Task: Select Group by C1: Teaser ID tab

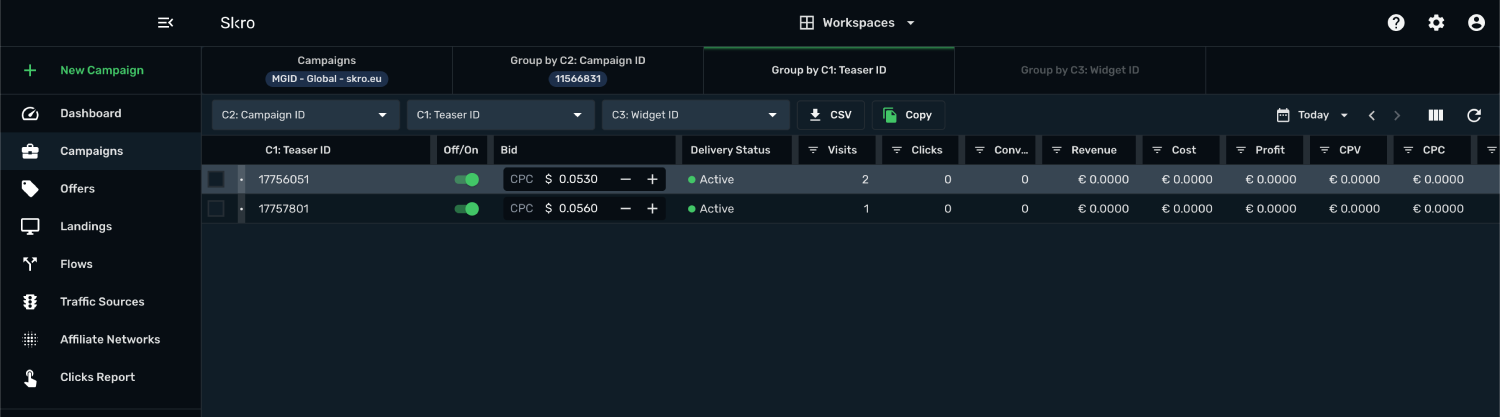Action: pos(829,70)
